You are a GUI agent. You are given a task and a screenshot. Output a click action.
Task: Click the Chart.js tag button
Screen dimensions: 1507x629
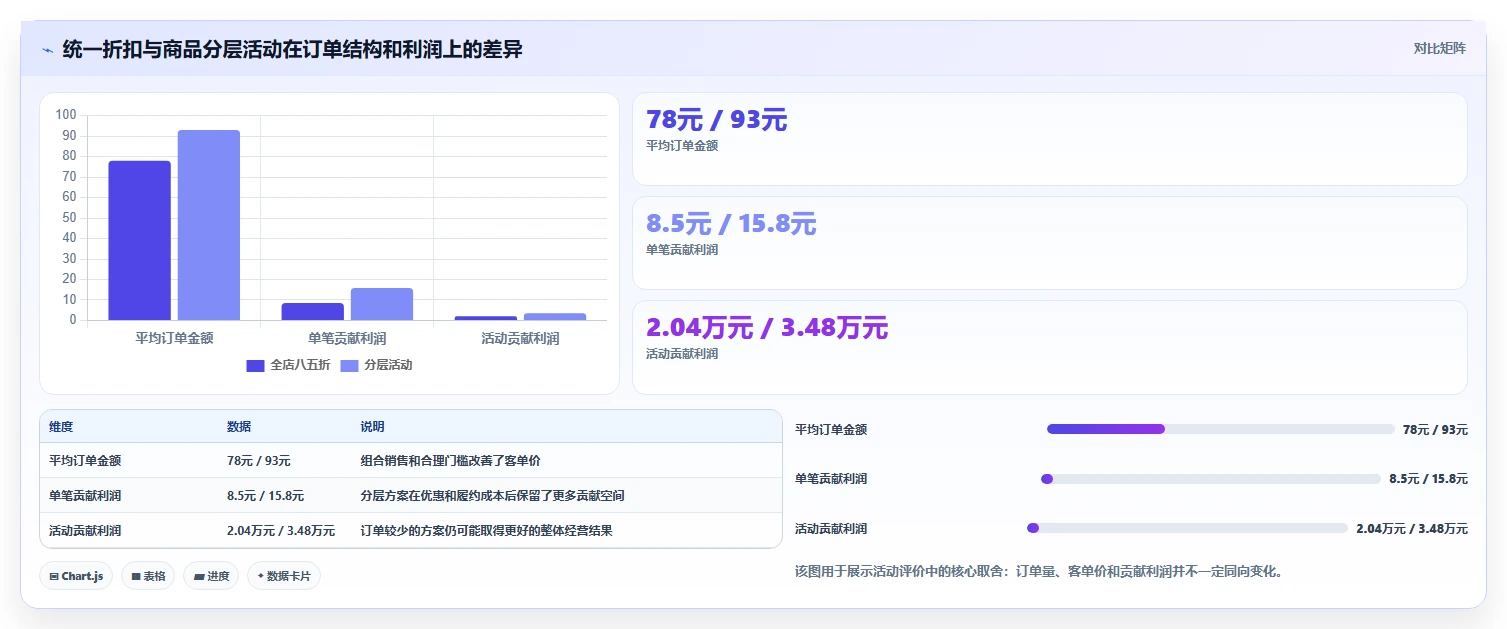click(x=76, y=576)
